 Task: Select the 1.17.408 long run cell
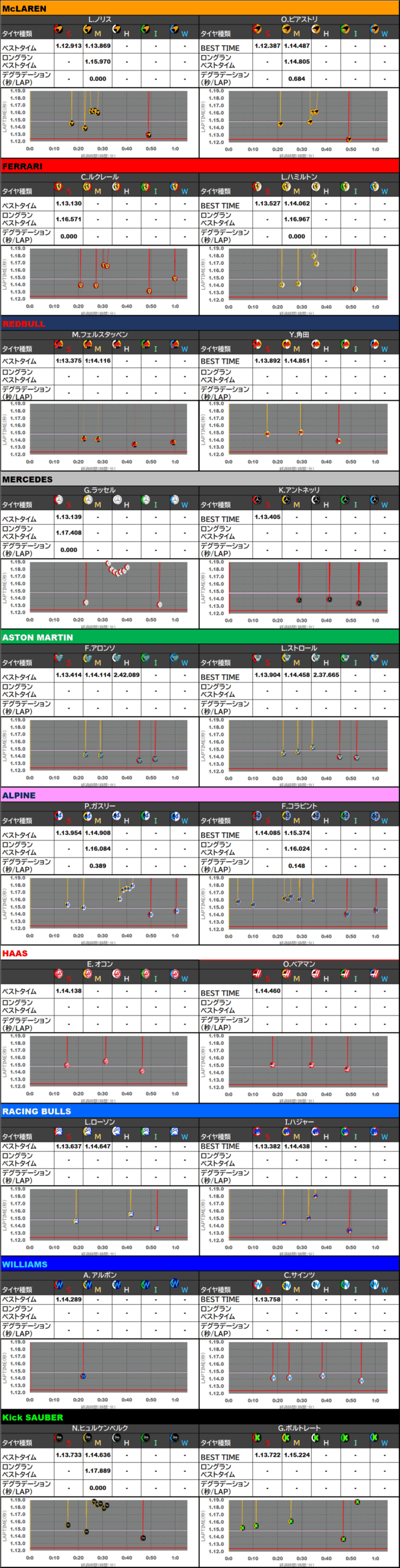coord(69,533)
